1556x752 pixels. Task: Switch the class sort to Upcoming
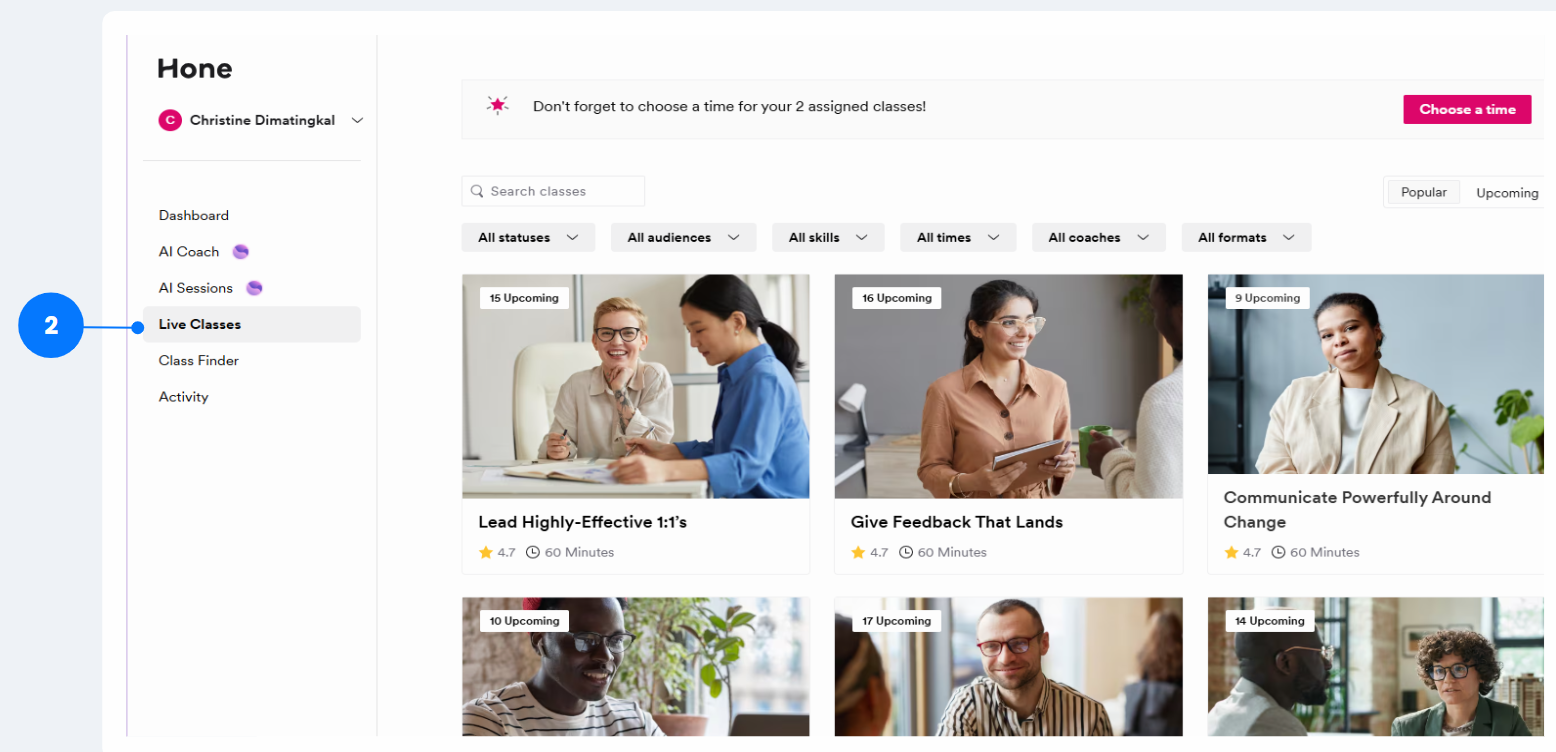tap(1507, 193)
